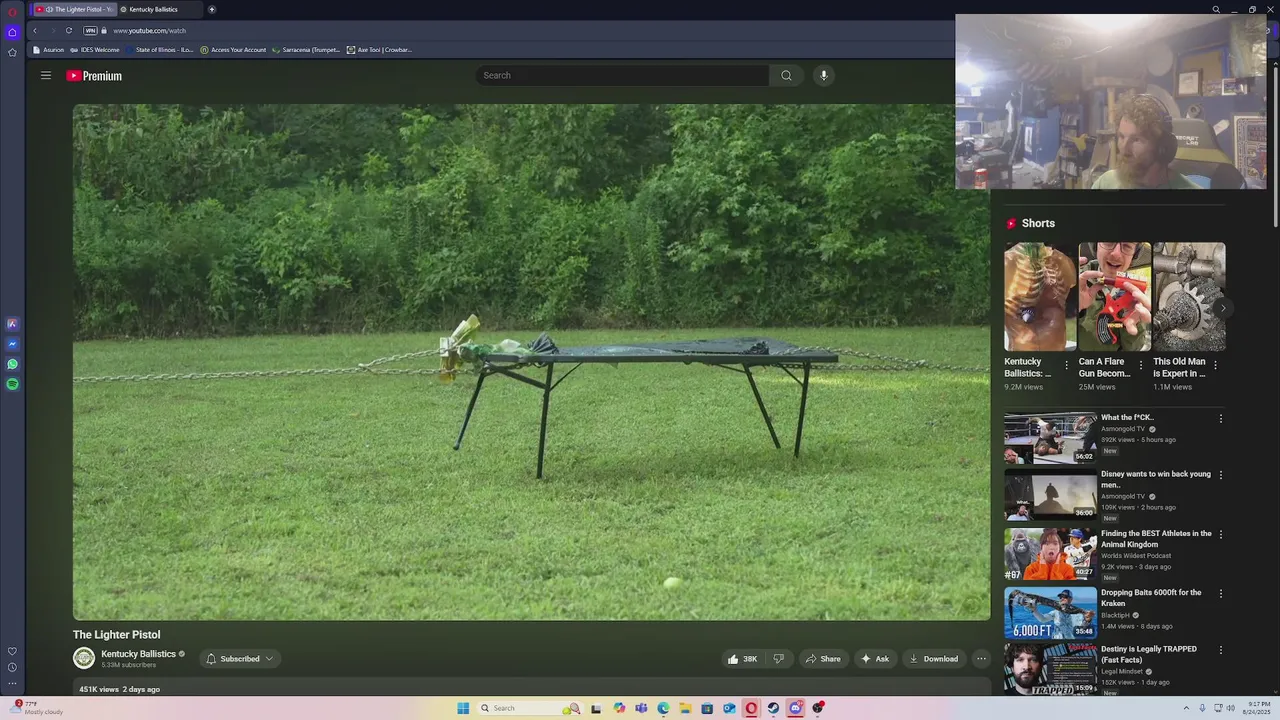Image resolution: width=1280 pixels, height=720 pixels.
Task: Click the YouTube Premium logo
Action: pyautogui.click(x=94, y=76)
